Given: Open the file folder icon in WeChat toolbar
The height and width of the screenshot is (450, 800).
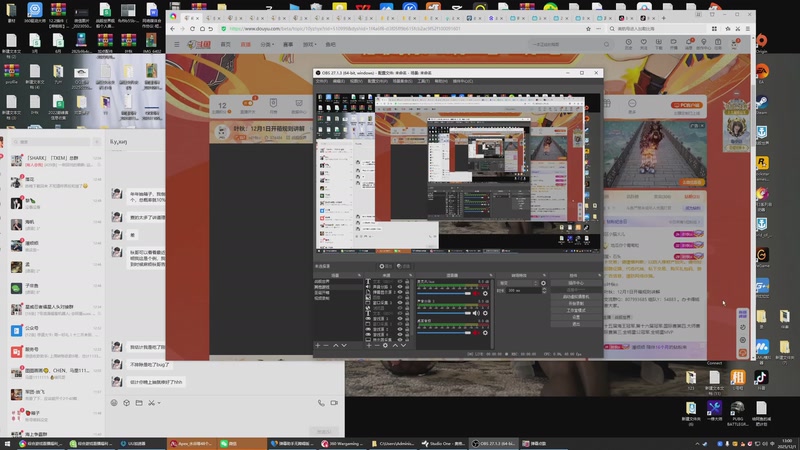Looking at the screenshot, I should click(139, 403).
